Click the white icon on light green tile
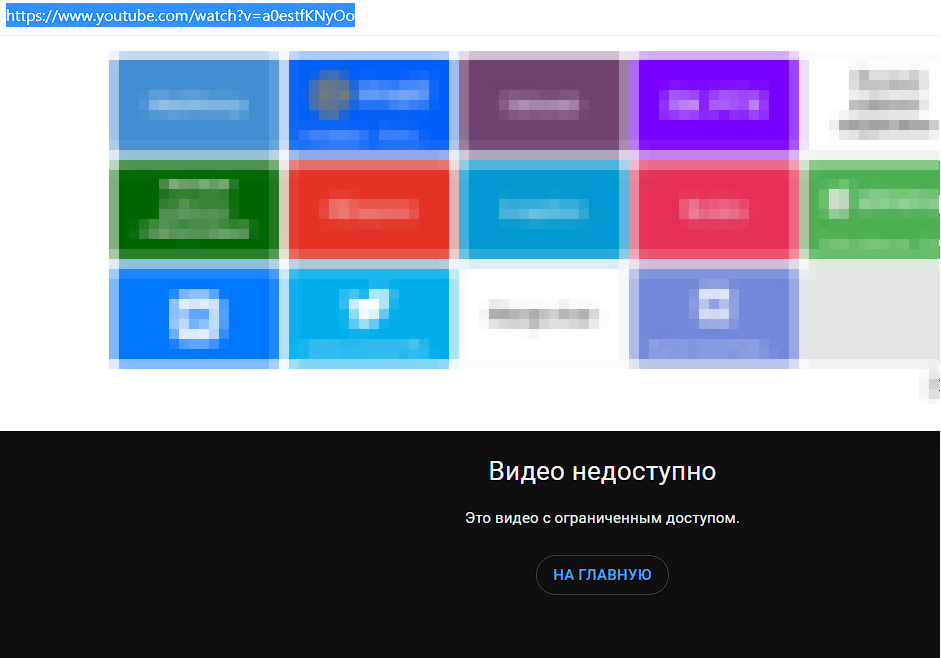The height and width of the screenshot is (658, 941). (x=837, y=202)
